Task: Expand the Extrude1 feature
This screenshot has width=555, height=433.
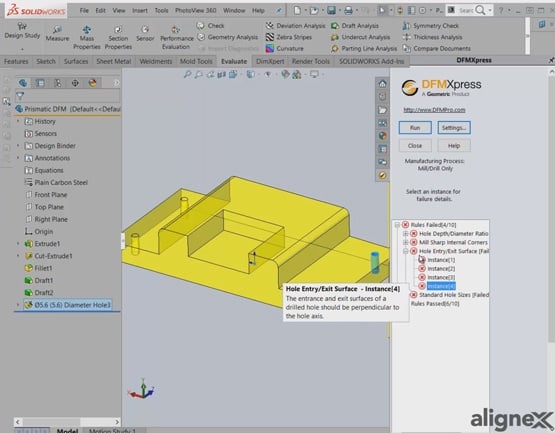Action: (x=18, y=244)
